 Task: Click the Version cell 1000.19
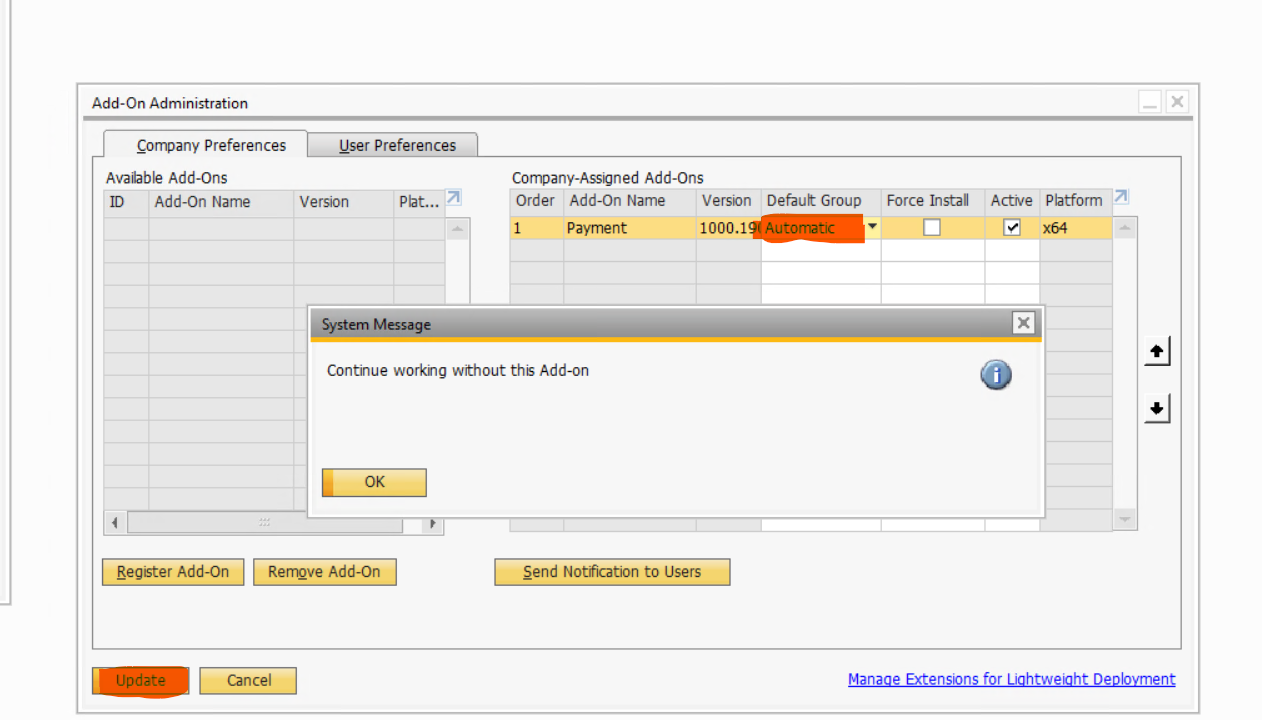729,228
